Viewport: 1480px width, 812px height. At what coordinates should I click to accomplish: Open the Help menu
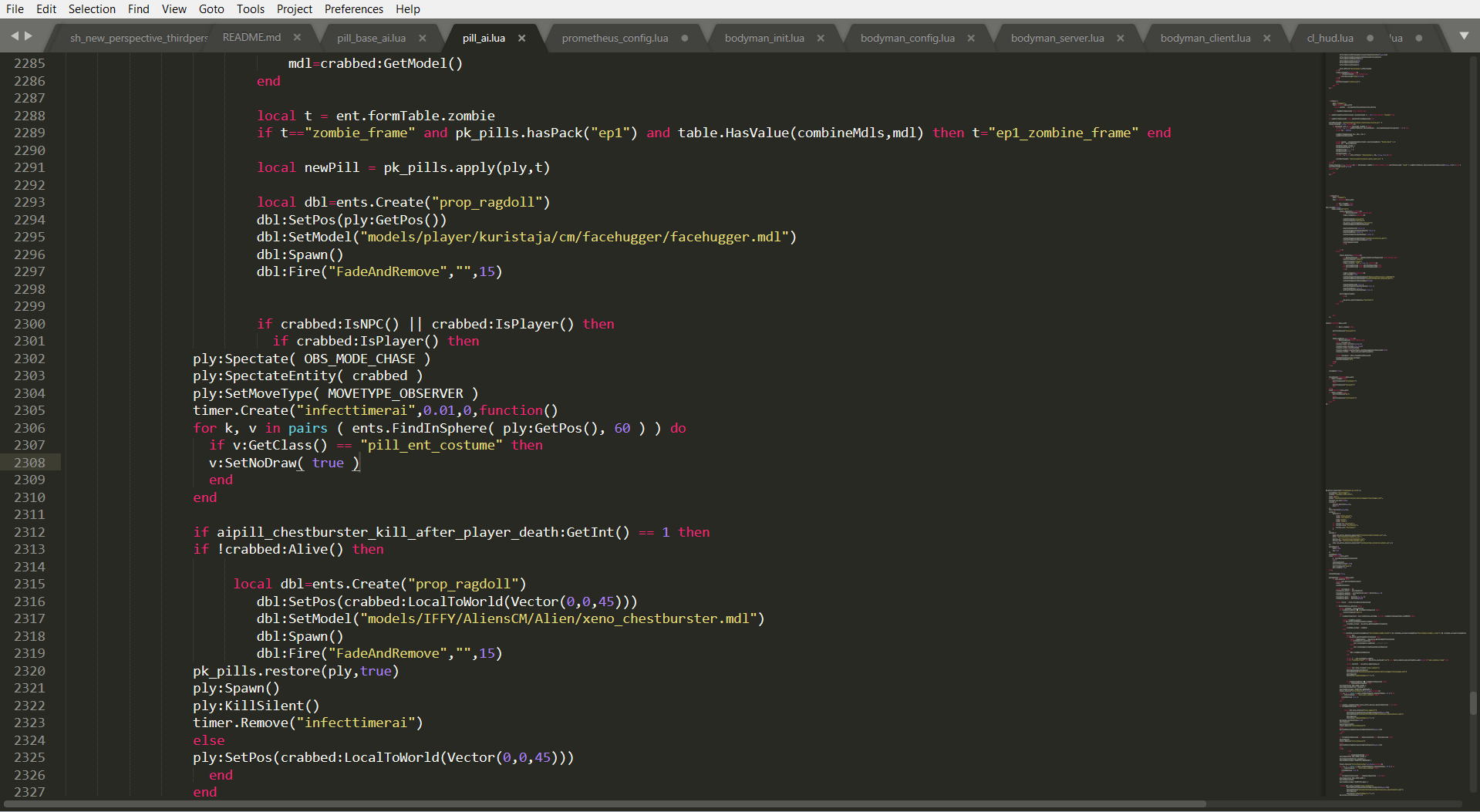(408, 9)
